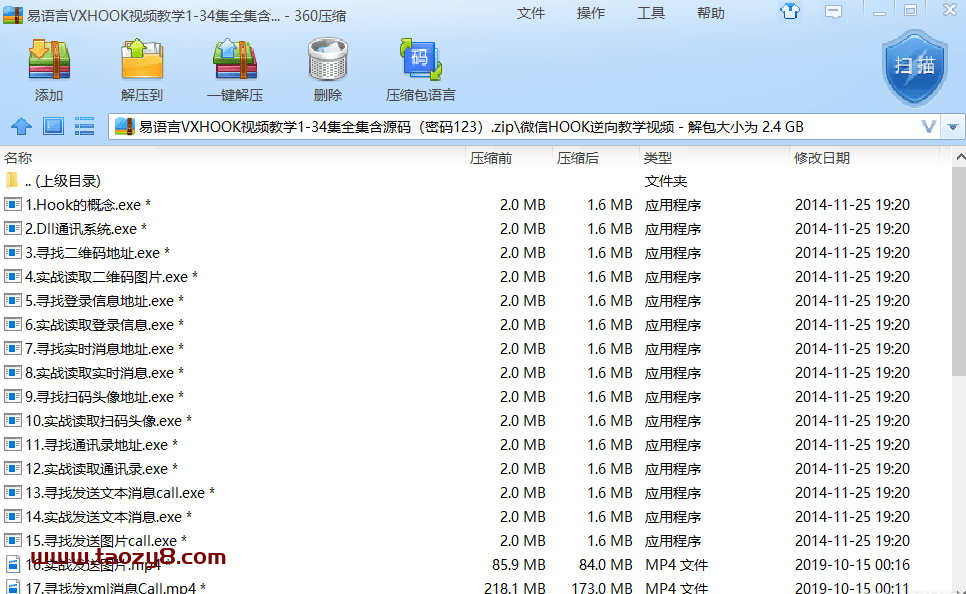Click the 删除 delete toolbar icon

[x=327, y=65]
